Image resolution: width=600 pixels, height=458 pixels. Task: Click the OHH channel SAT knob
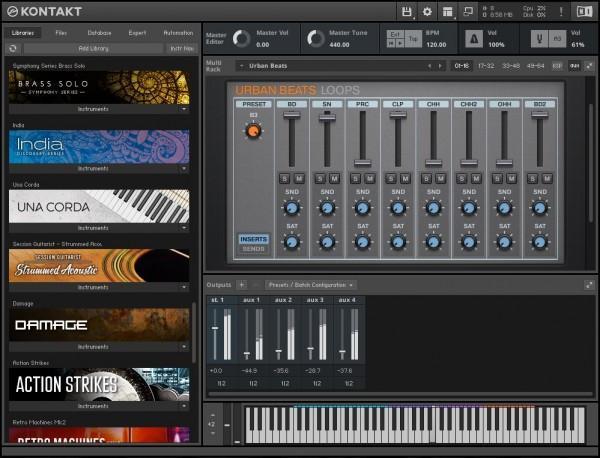pos(504,242)
